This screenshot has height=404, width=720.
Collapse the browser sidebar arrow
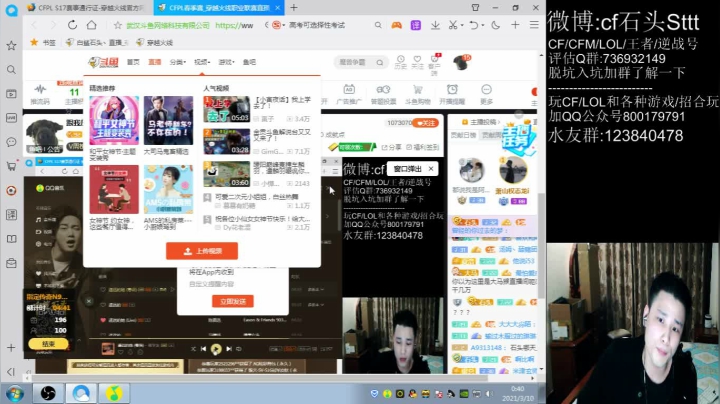[x=11, y=371]
